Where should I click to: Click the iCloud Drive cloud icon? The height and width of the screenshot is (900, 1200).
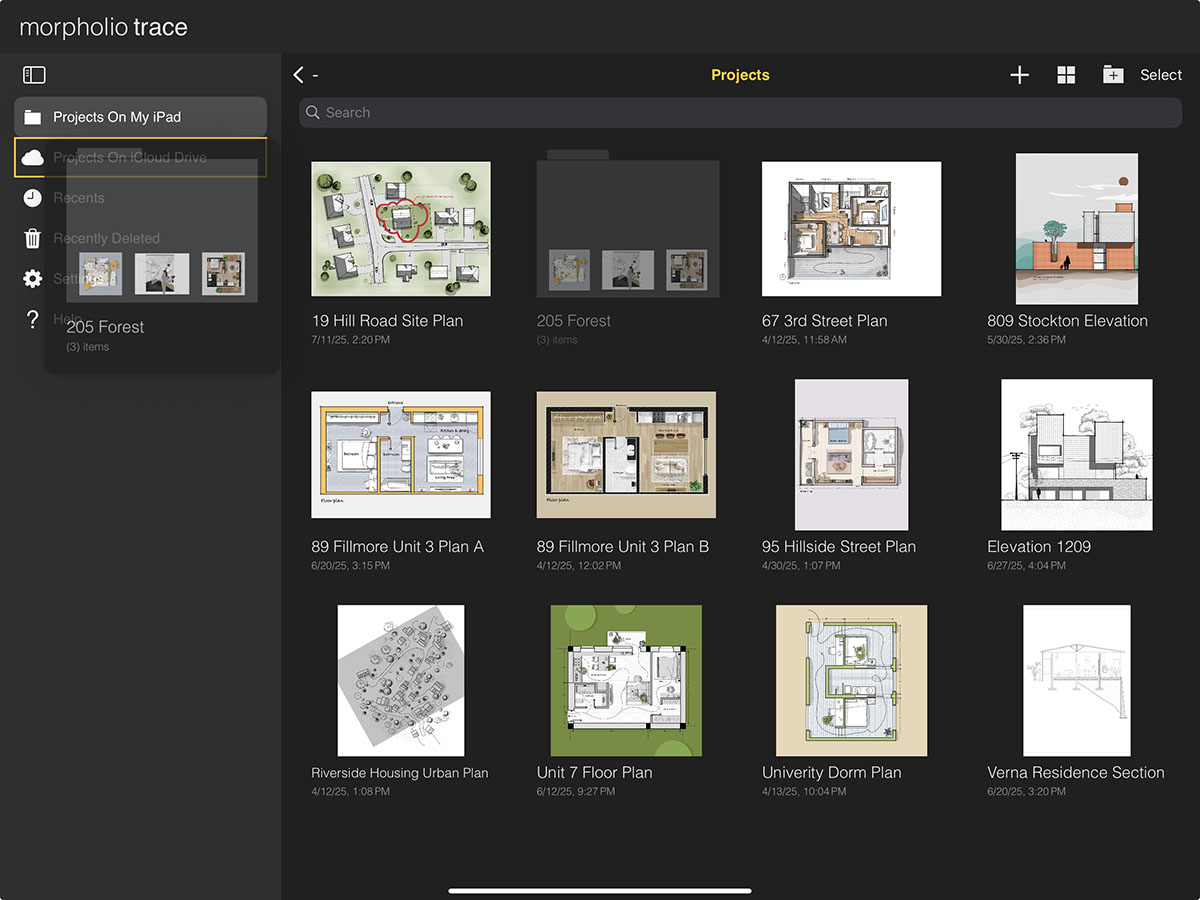[32, 158]
